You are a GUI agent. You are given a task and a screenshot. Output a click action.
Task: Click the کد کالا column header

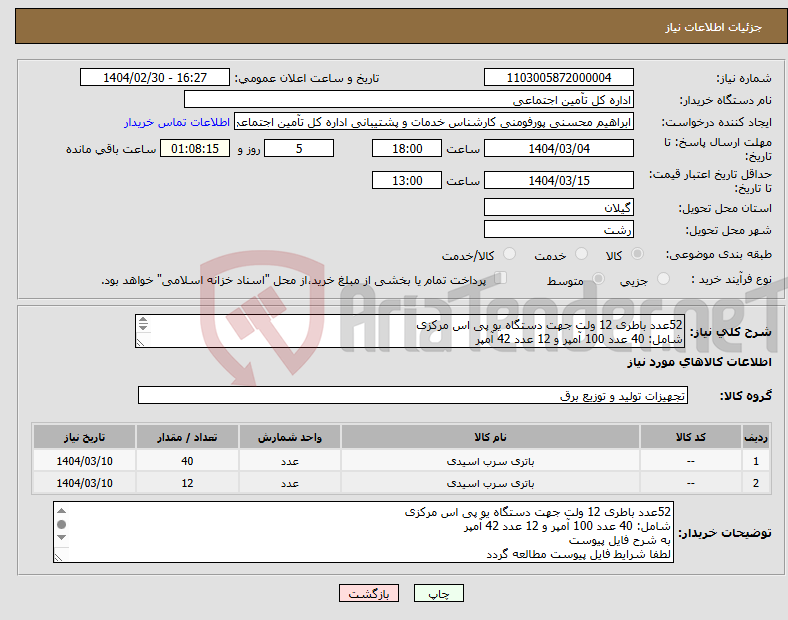(x=691, y=437)
